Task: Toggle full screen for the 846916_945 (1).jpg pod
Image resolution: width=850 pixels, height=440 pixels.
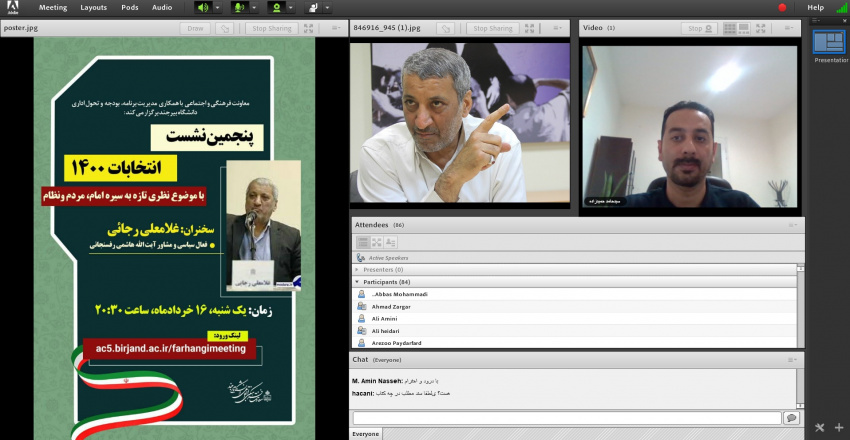Action: [530, 29]
